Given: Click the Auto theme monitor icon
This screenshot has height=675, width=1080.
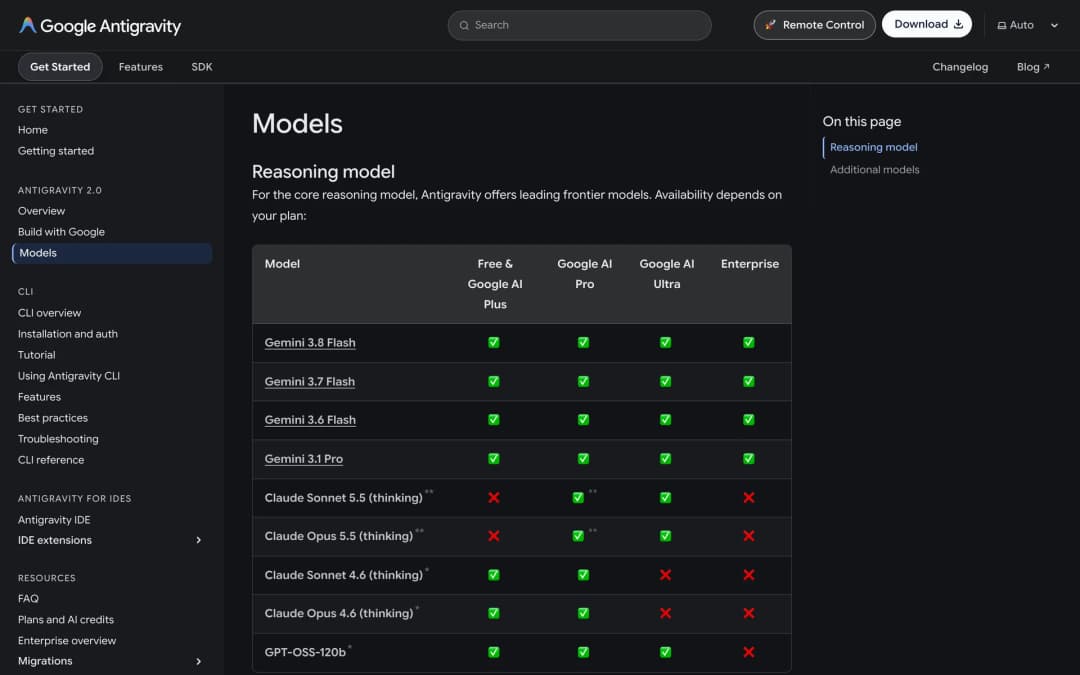Looking at the screenshot, I should coord(1001,25).
